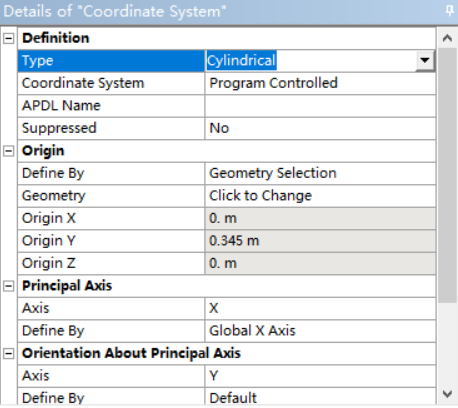Select the Orientation Axis Y value
The height and width of the screenshot is (408, 458).
coord(320,376)
